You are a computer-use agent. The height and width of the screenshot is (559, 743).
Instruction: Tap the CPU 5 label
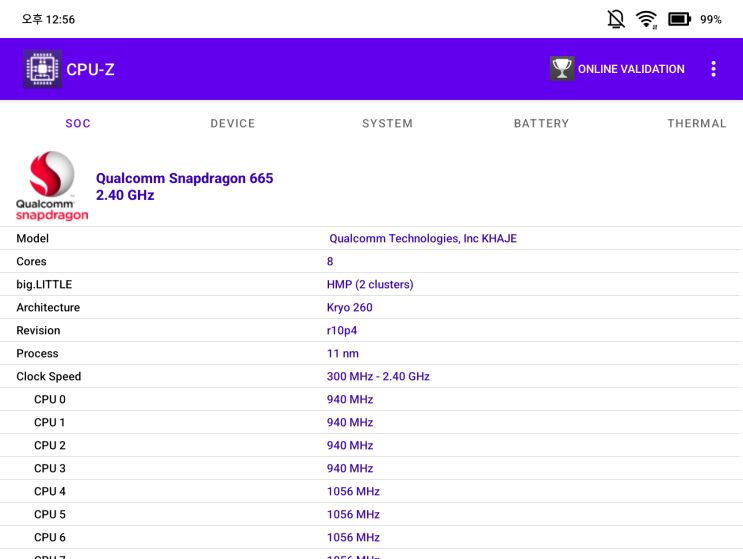pyautogui.click(x=50, y=514)
